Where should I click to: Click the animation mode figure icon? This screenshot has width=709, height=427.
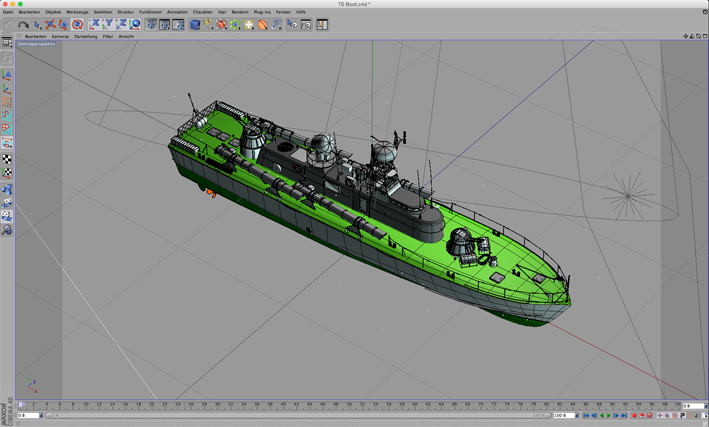coord(7,203)
